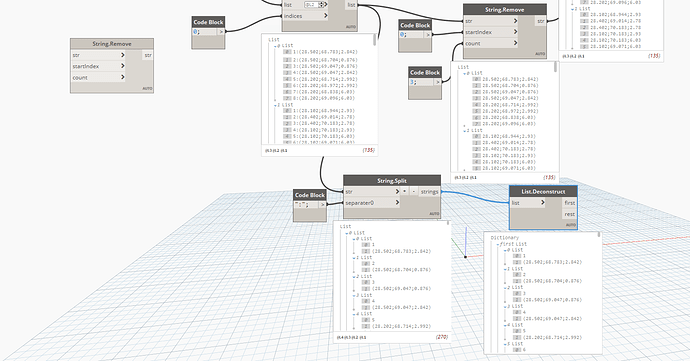Image resolution: width=690 pixels, height=361 pixels.
Task: Collapse '2 List' in the wired String.Remove preview
Action: pos(464,131)
